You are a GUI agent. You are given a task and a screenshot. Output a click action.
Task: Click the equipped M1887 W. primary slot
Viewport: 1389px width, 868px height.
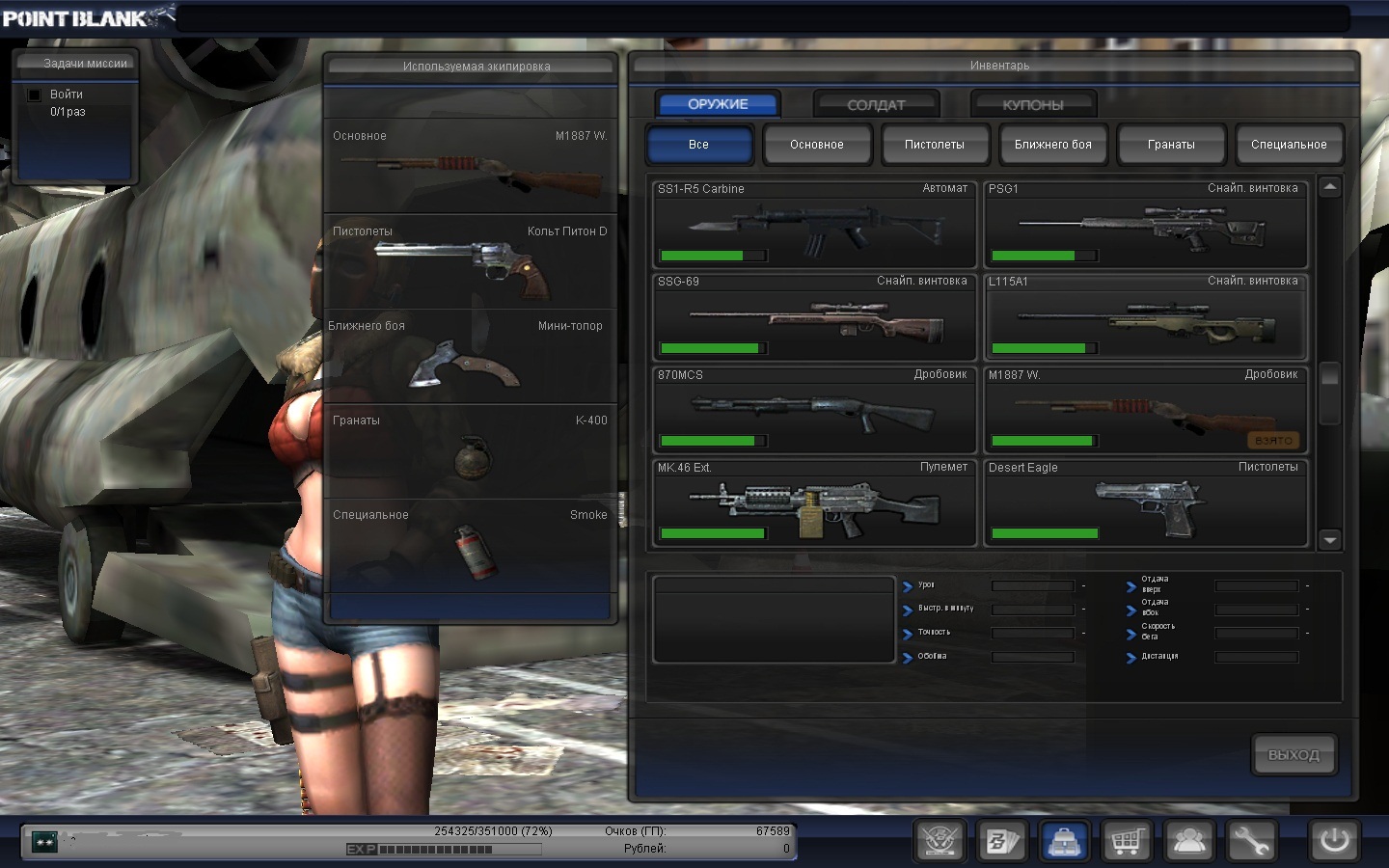pyautogui.click(x=470, y=166)
